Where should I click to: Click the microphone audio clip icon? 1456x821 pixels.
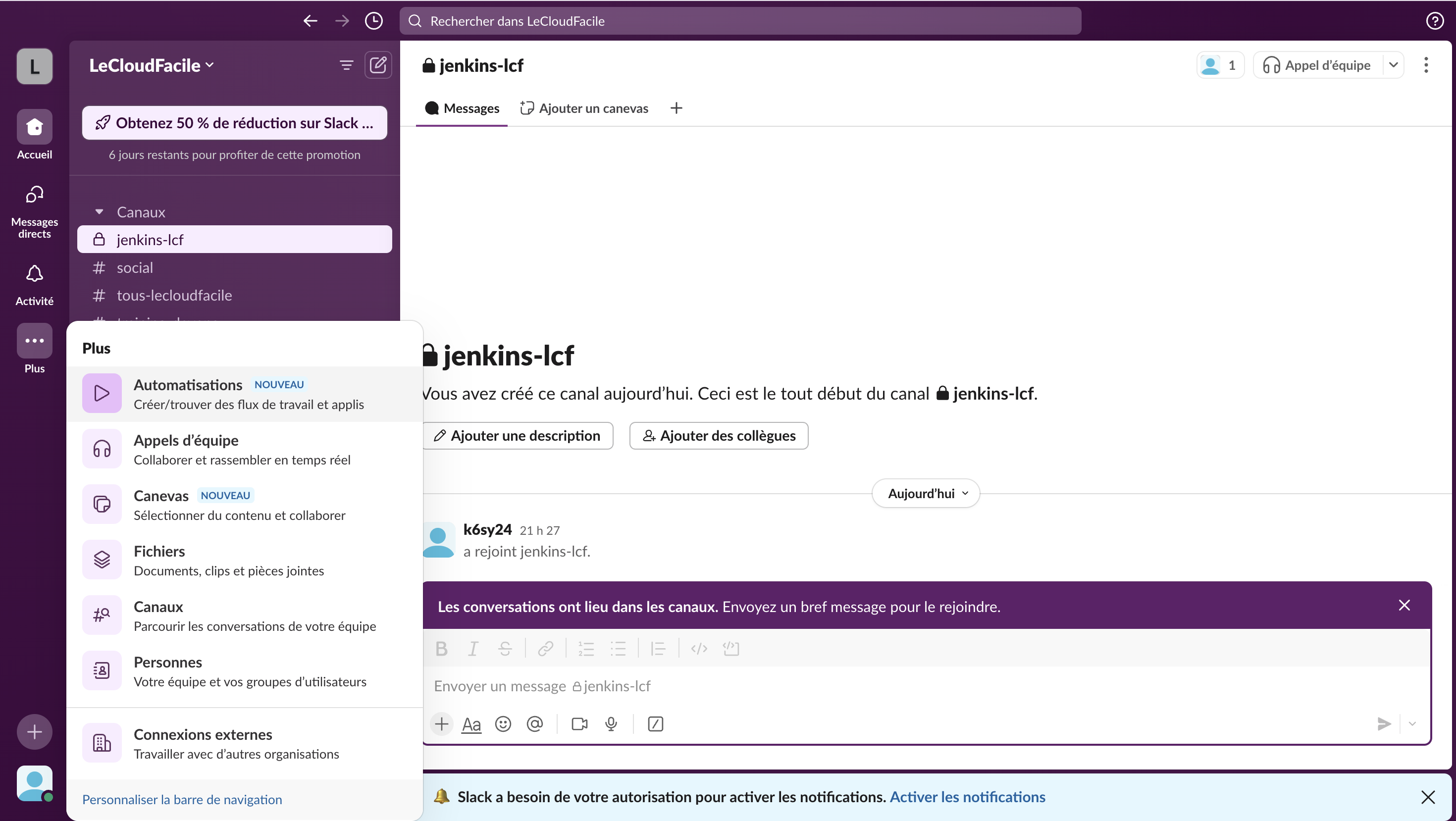click(611, 724)
